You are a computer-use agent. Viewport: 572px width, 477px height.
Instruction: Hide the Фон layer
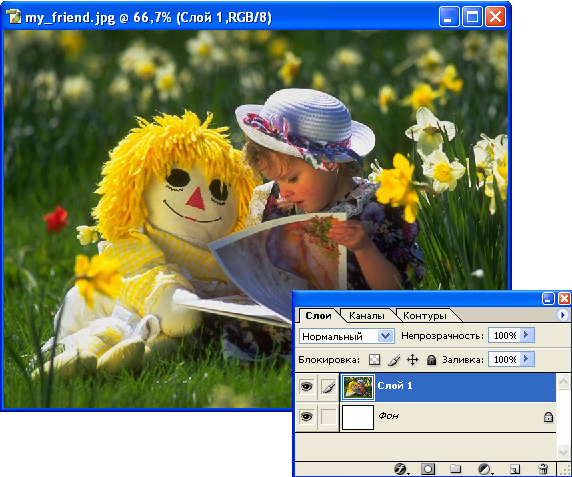tap(306, 416)
